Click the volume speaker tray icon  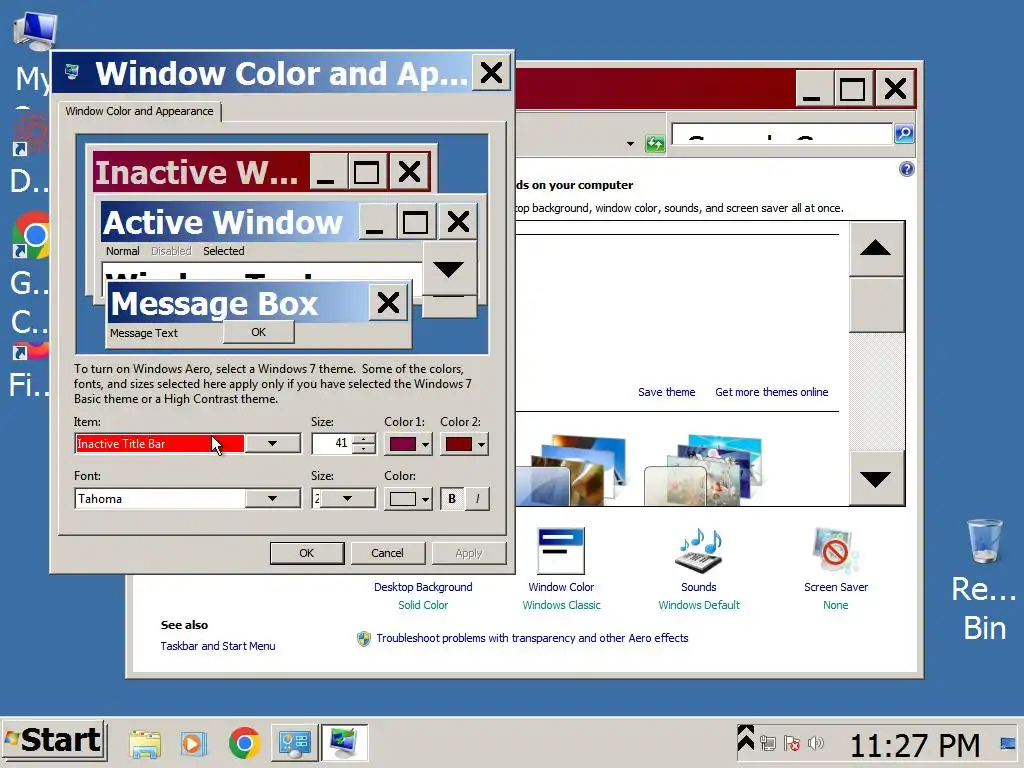point(815,743)
